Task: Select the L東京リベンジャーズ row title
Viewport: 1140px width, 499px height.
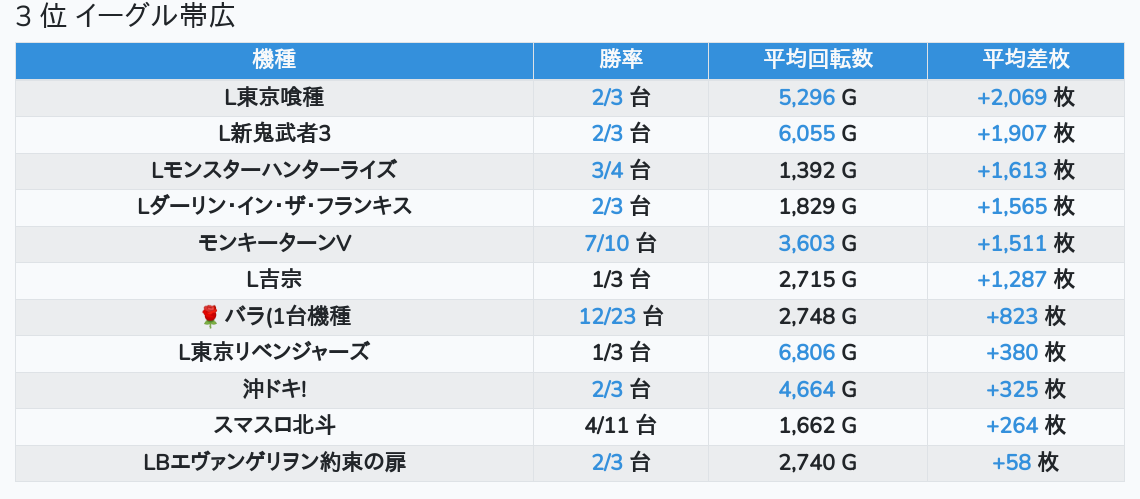Action: point(274,352)
